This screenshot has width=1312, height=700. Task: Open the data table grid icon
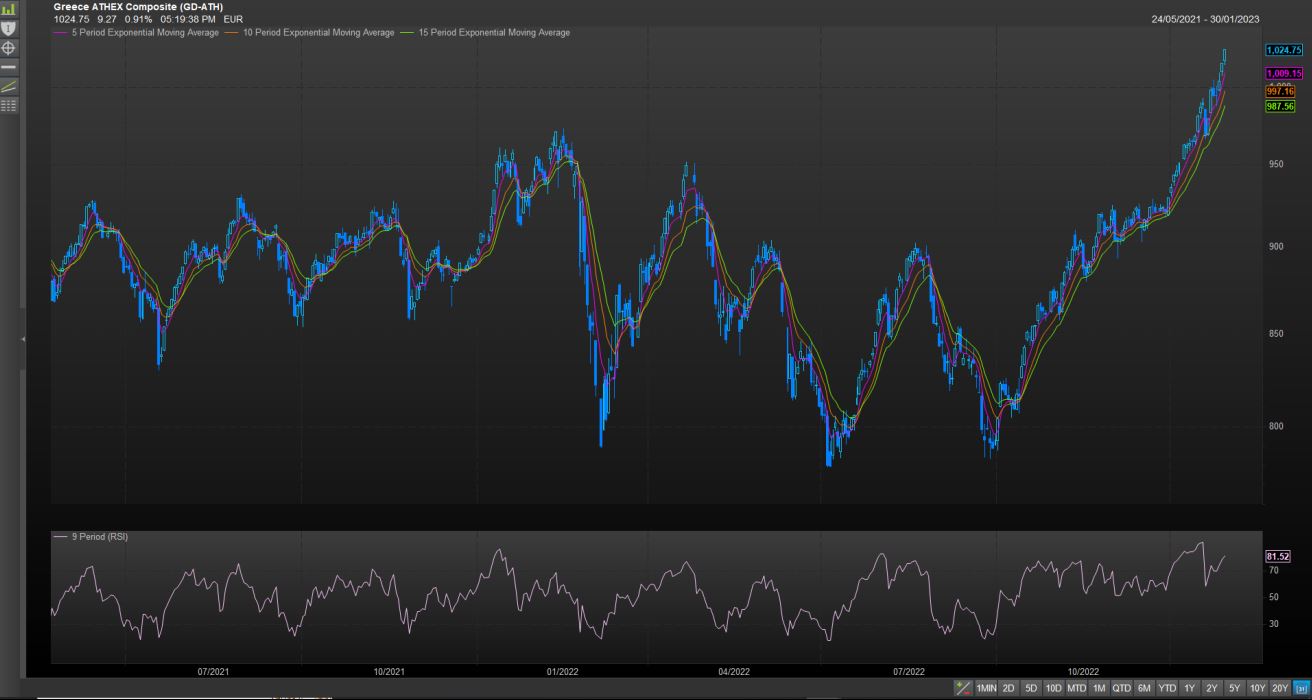coord(9,105)
